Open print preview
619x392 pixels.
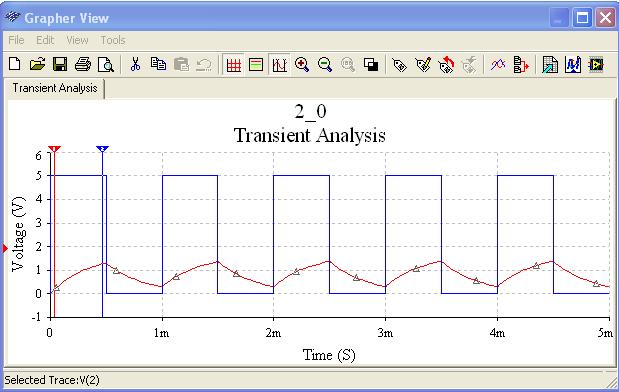(x=106, y=64)
